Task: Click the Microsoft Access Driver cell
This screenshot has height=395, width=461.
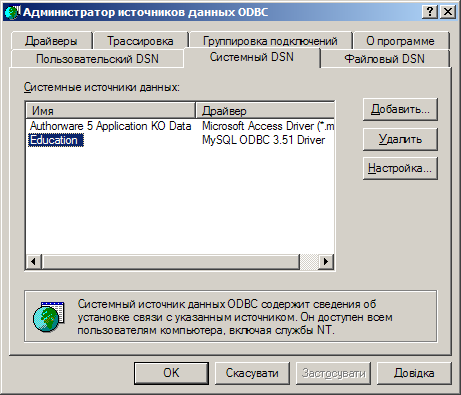Action: click(x=268, y=126)
